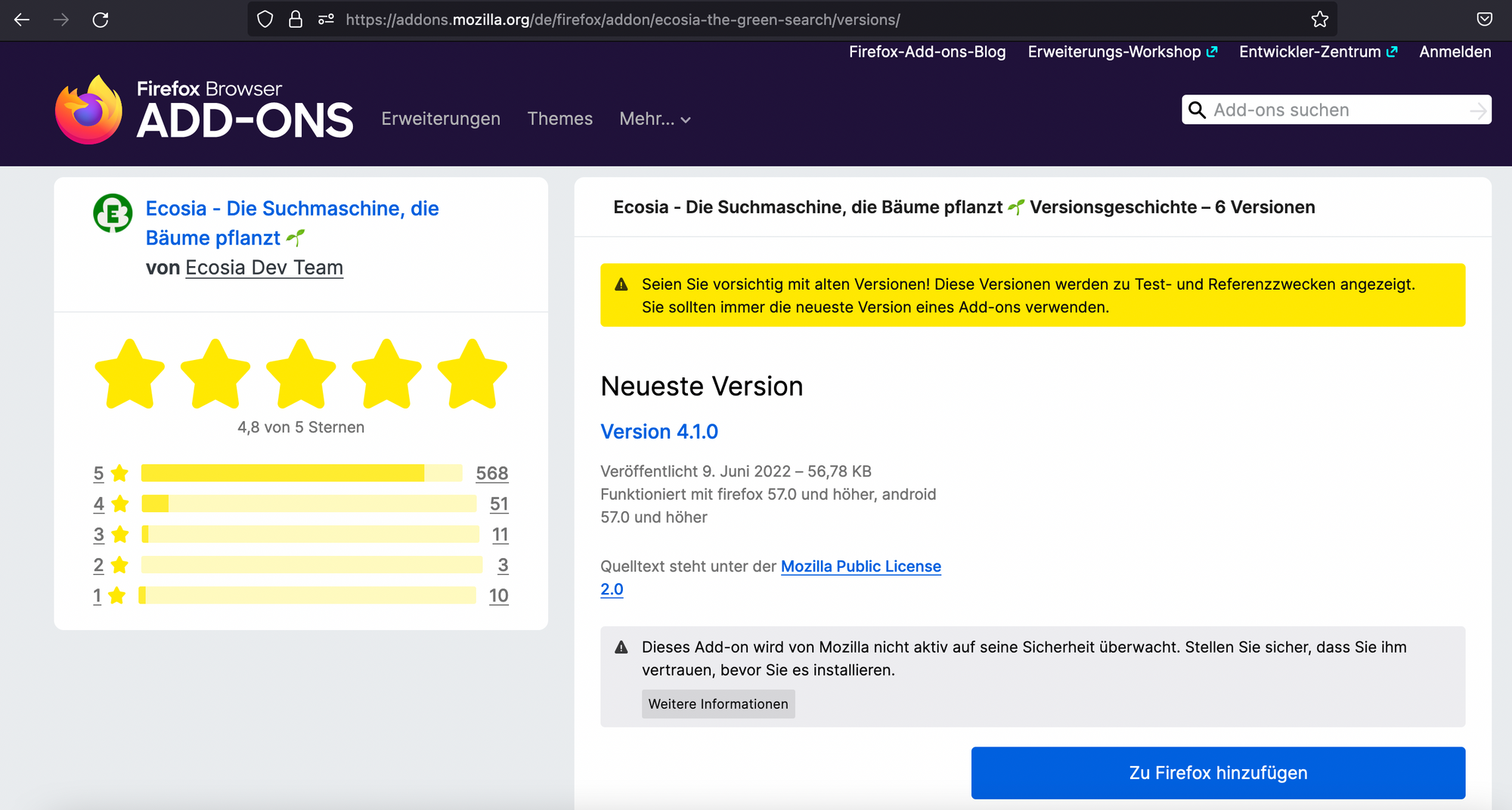This screenshot has width=1512, height=810.
Task: Open the 568 five-star reviews count
Action: point(492,473)
